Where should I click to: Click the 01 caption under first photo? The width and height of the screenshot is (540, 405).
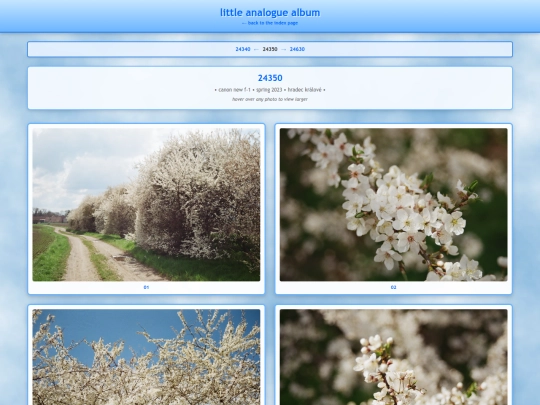[x=146, y=287]
